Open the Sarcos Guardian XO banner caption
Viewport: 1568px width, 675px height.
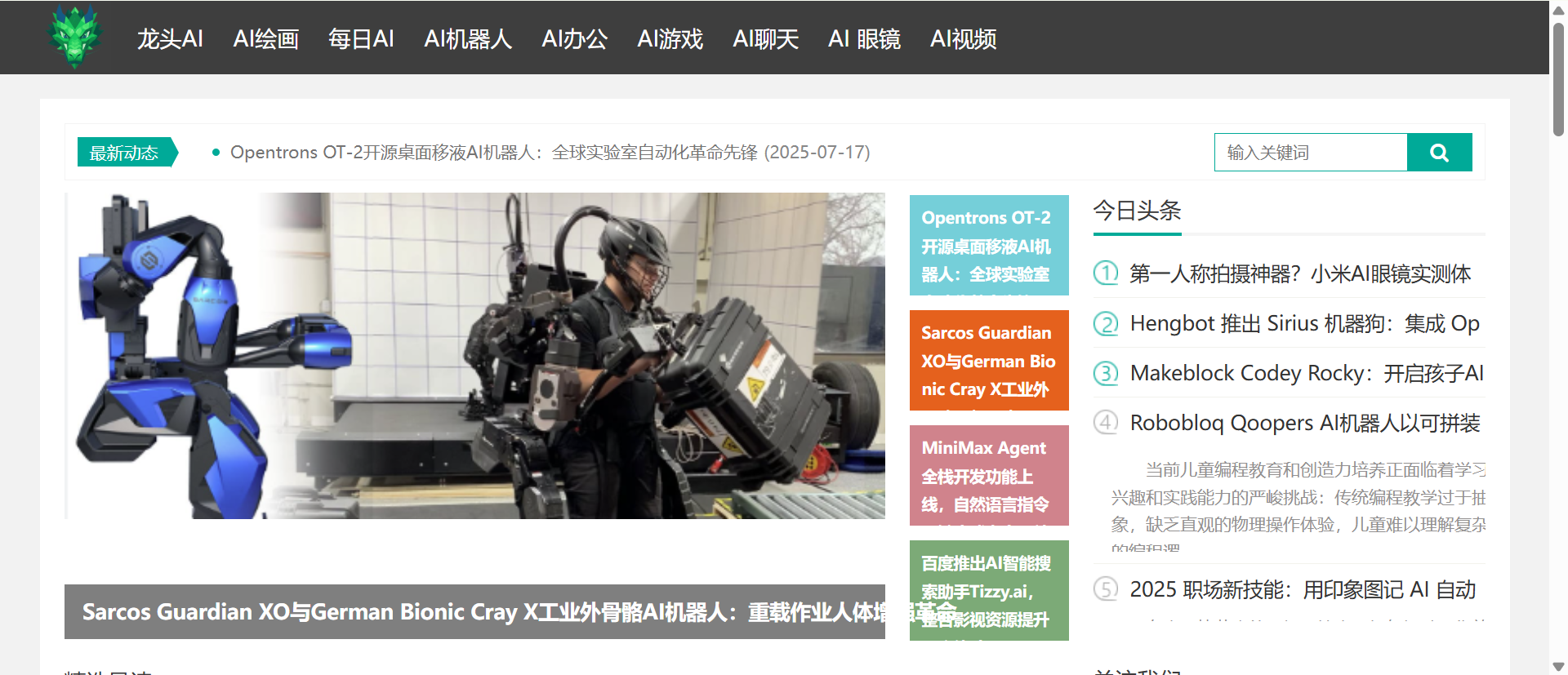tap(474, 611)
